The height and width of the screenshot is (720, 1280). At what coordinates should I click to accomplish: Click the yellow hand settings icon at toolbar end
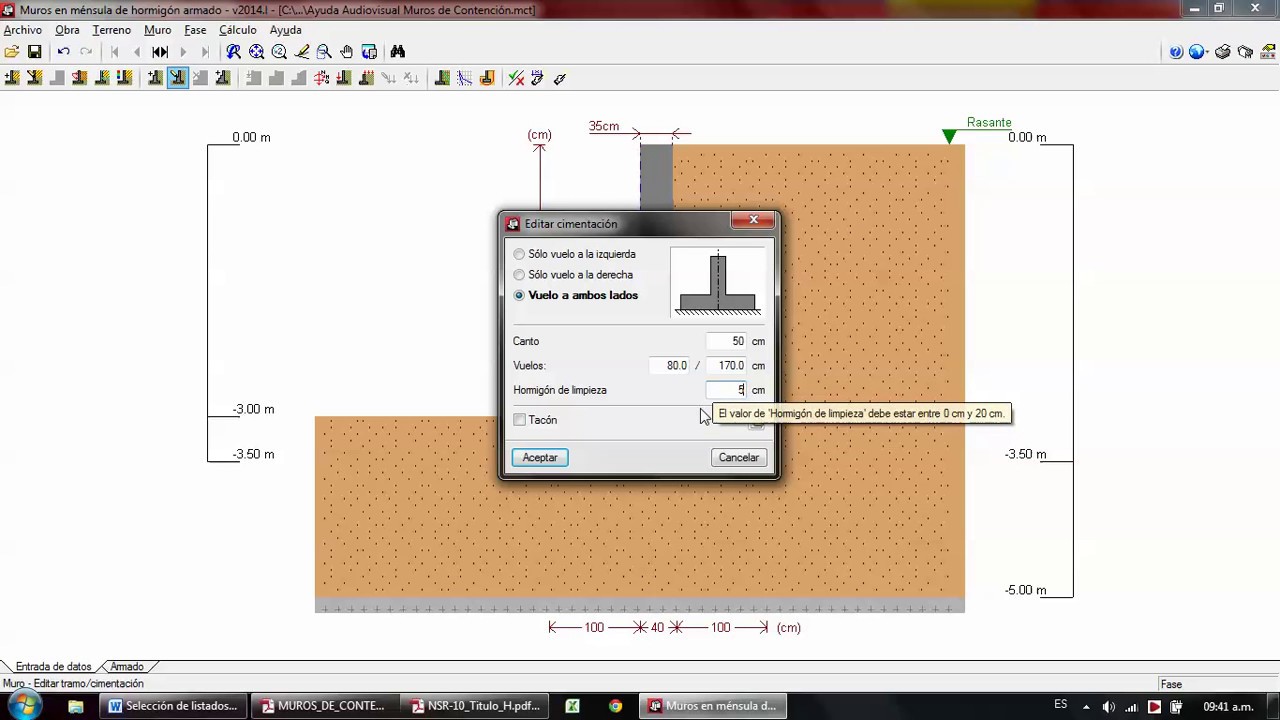point(1267,52)
